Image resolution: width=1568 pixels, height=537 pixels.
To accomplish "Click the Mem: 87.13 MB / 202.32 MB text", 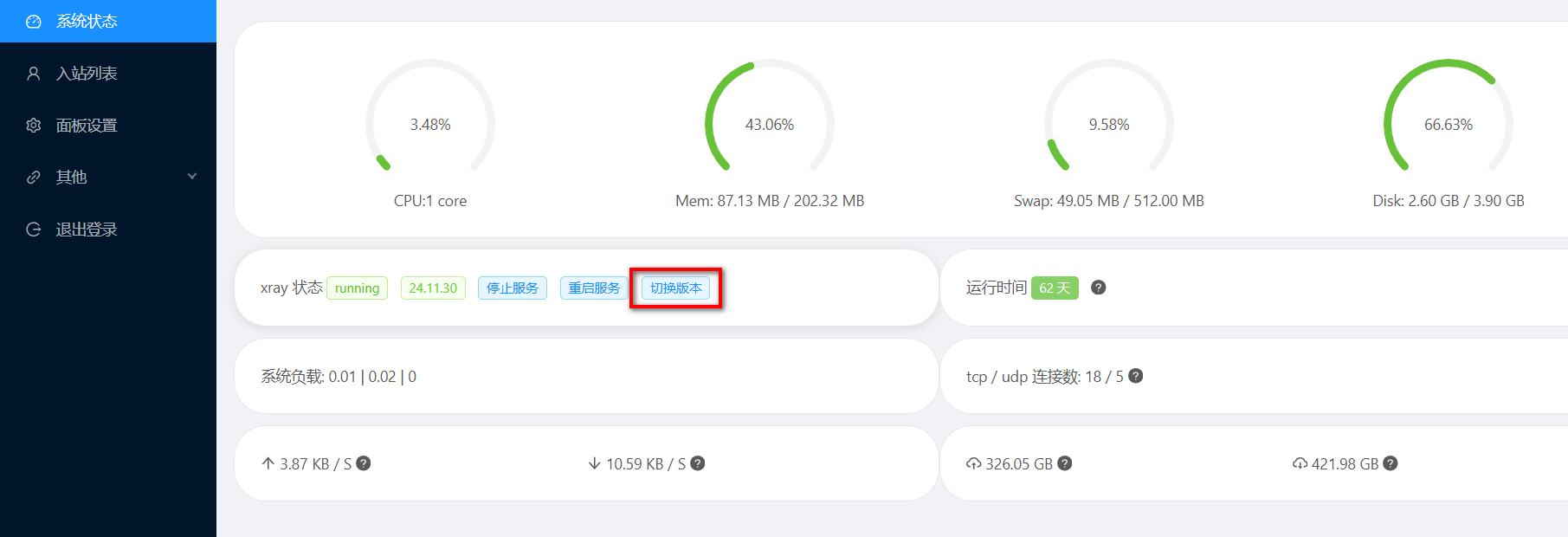I will (770, 201).
